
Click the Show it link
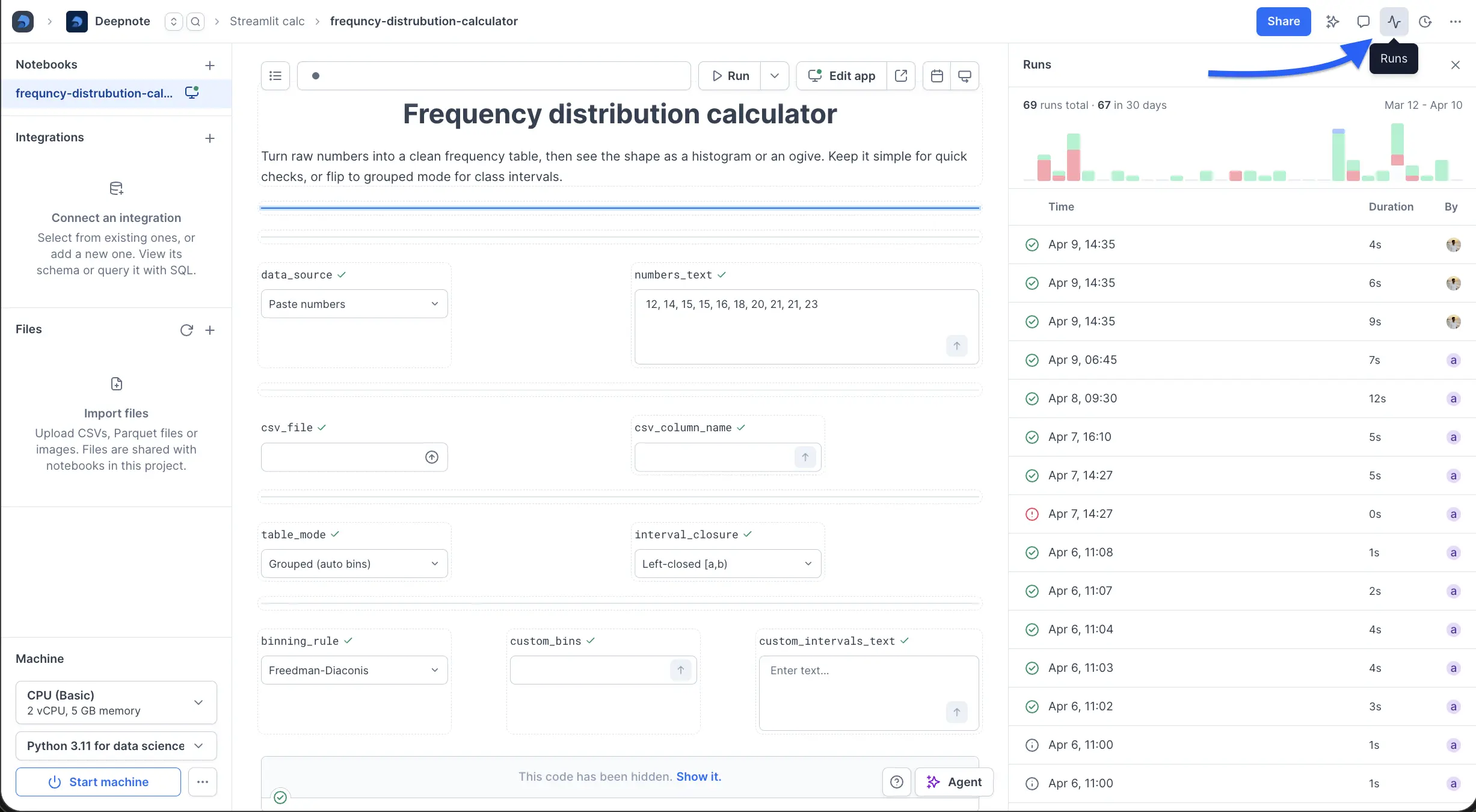pyautogui.click(x=698, y=777)
